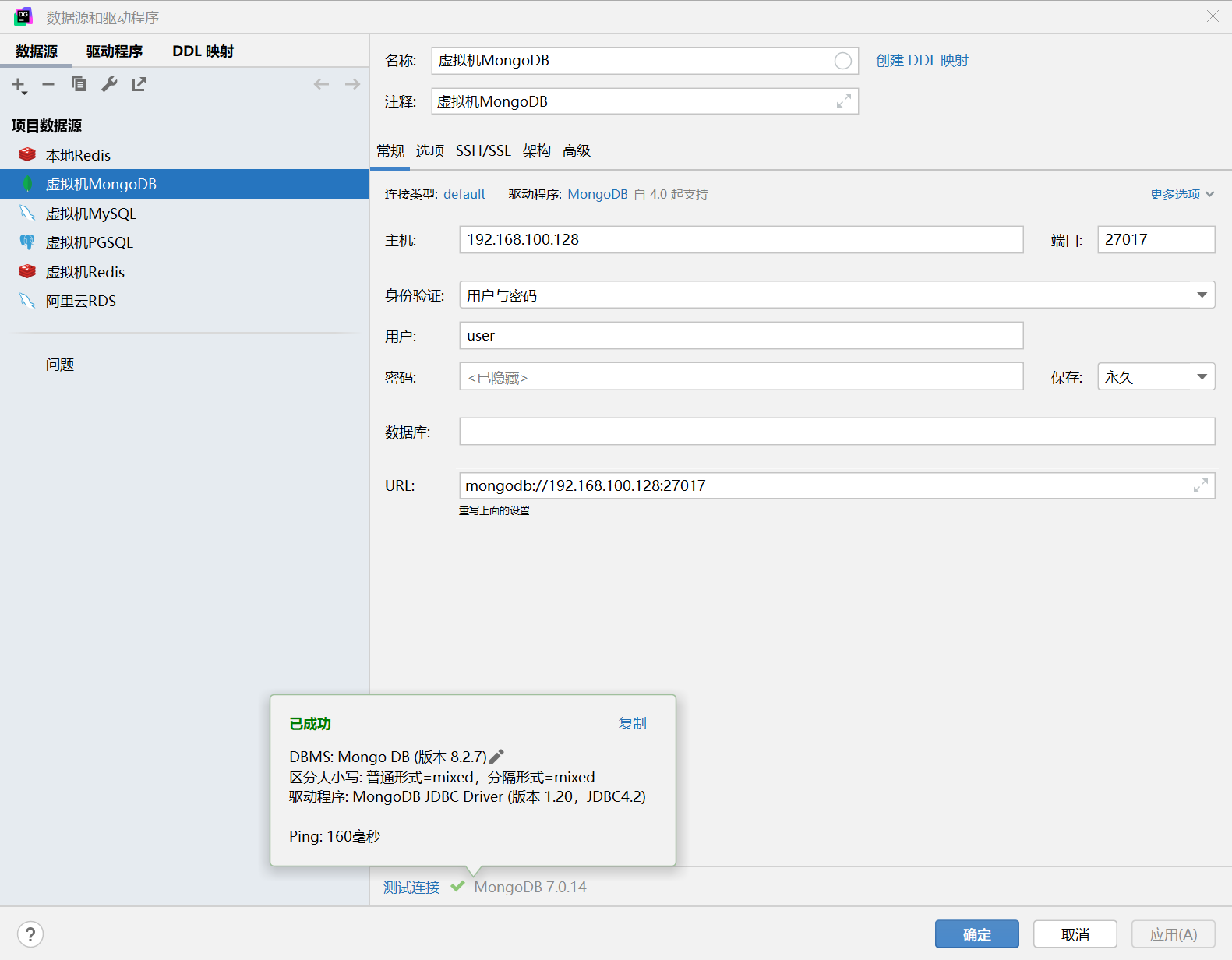Click the pencil edit icon beside DBMS version
This screenshot has width=1232, height=960.
coord(496,757)
